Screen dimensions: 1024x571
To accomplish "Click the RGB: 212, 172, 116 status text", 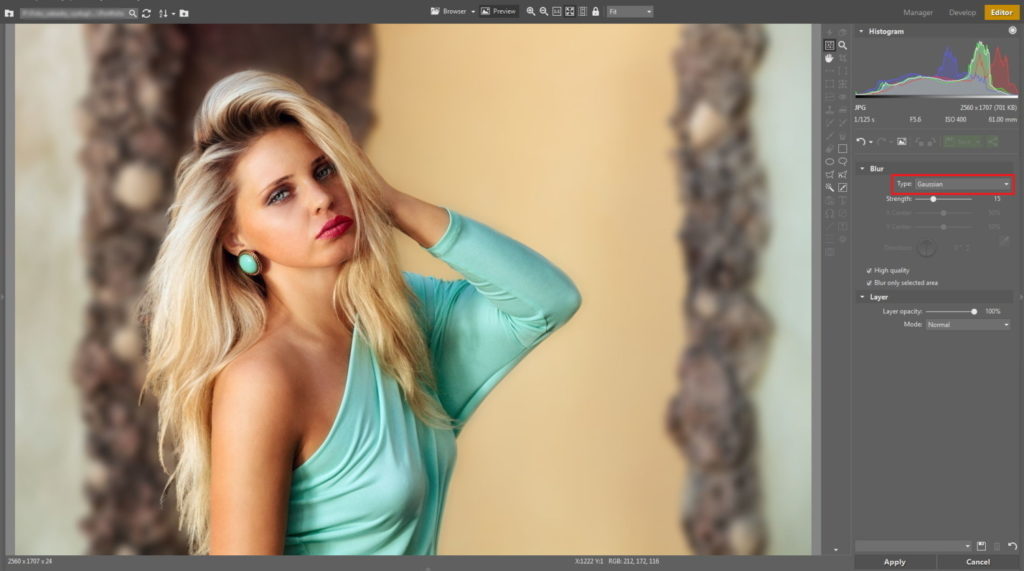I will [x=633, y=561].
